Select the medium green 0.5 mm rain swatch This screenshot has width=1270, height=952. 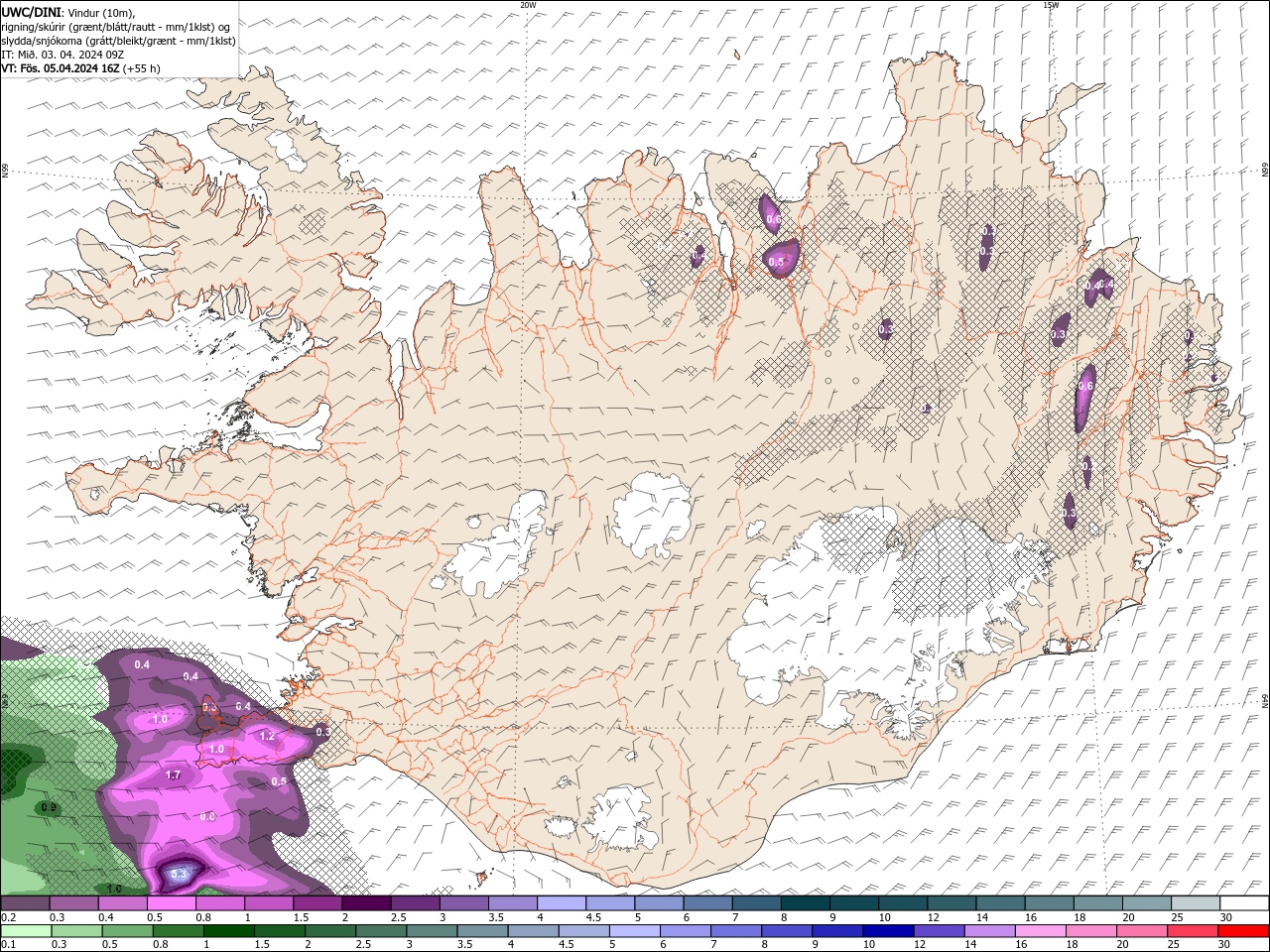pos(127,931)
